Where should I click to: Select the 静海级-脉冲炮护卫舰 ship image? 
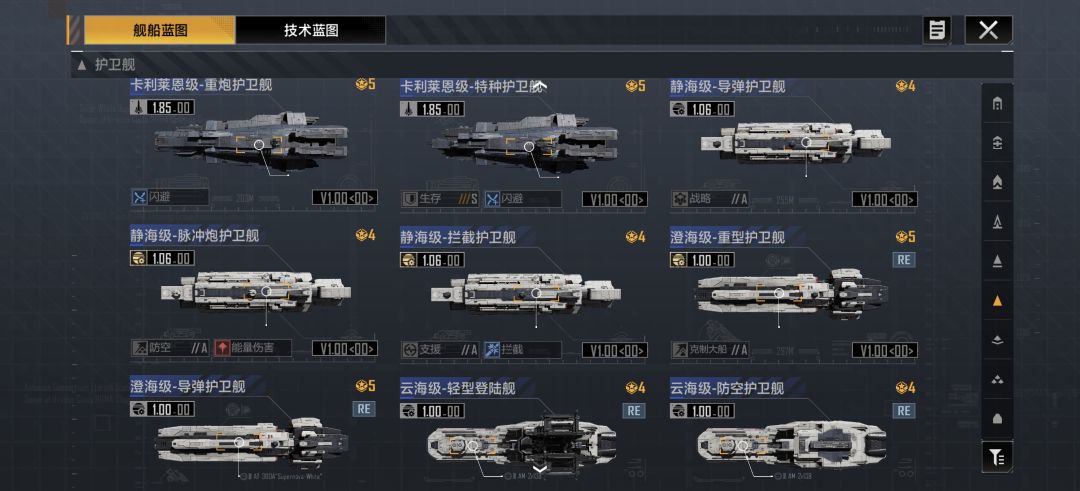[256, 291]
